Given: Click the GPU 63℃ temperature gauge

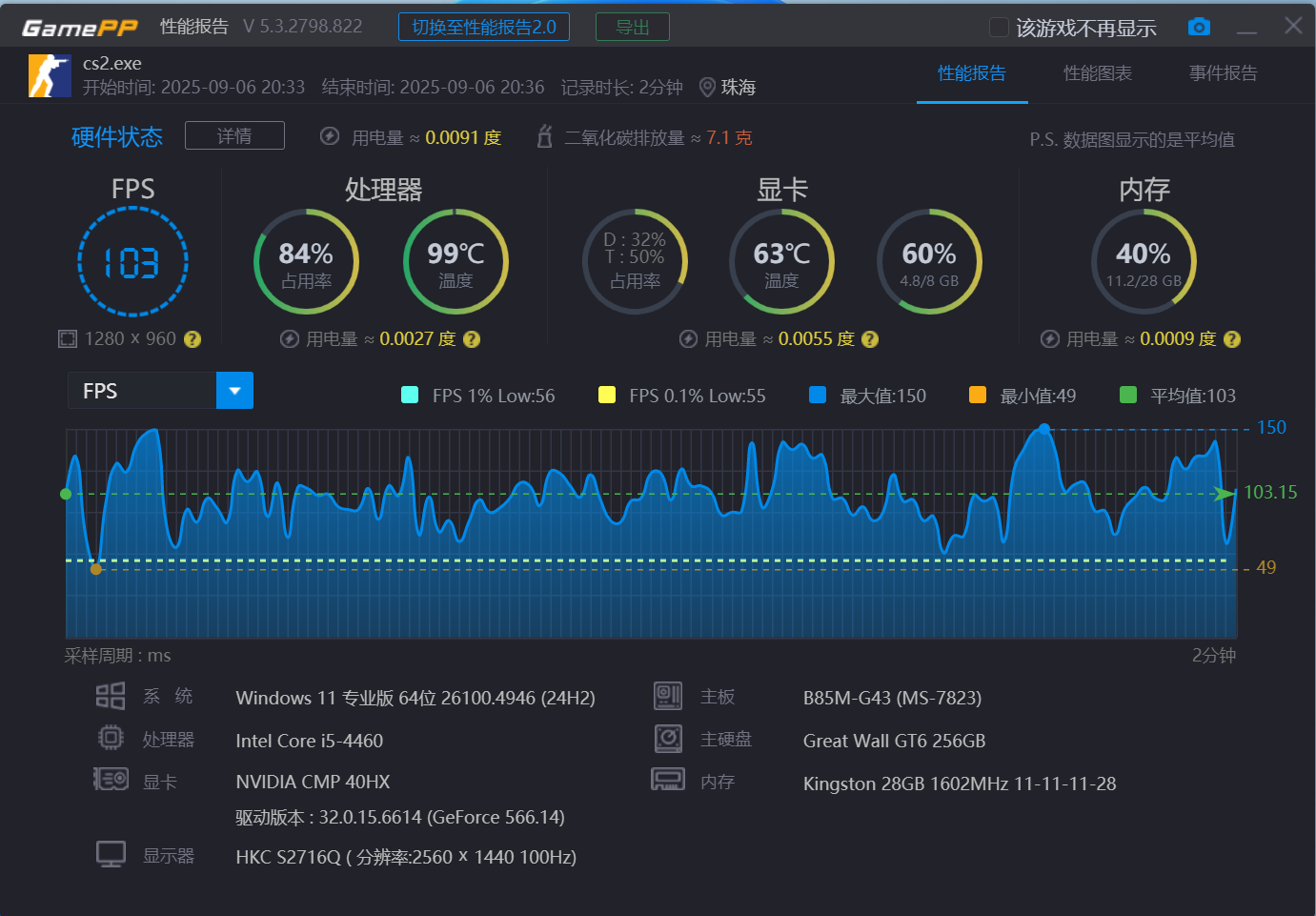Looking at the screenshot, I should [x=781, y=261].
